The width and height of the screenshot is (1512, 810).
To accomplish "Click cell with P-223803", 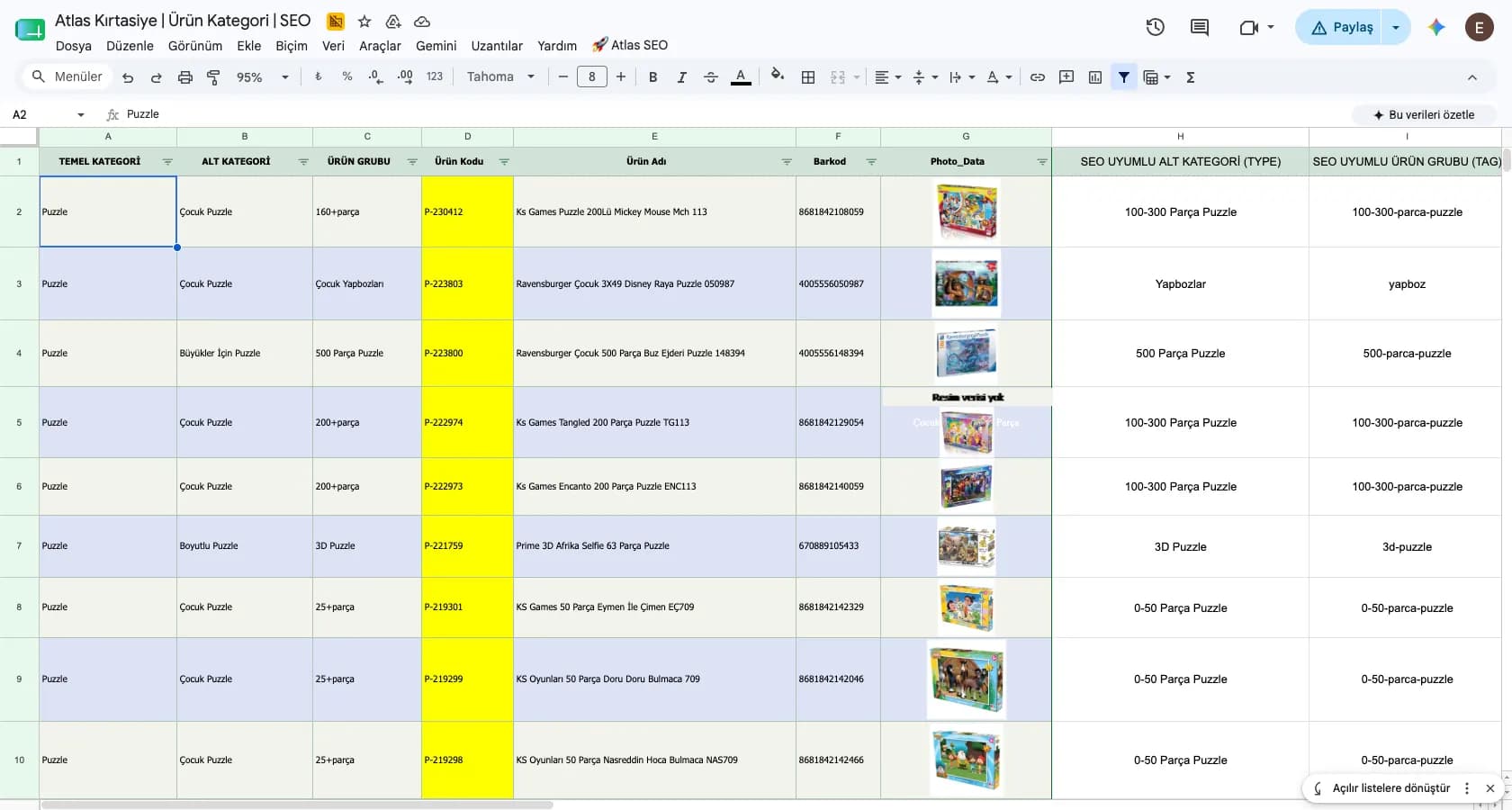I will [x=467, y=283].
